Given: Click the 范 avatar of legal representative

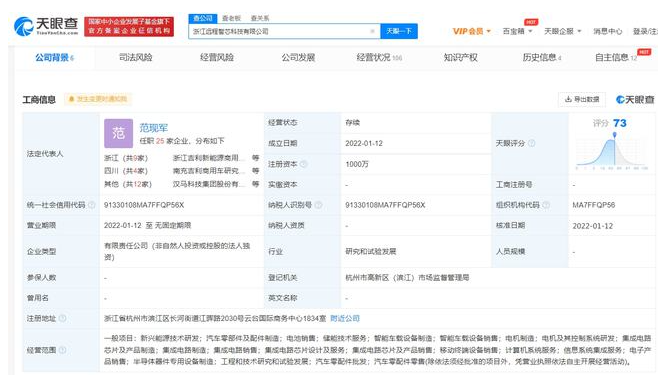Looking at the screenshot, I should [x=118, y=133].
